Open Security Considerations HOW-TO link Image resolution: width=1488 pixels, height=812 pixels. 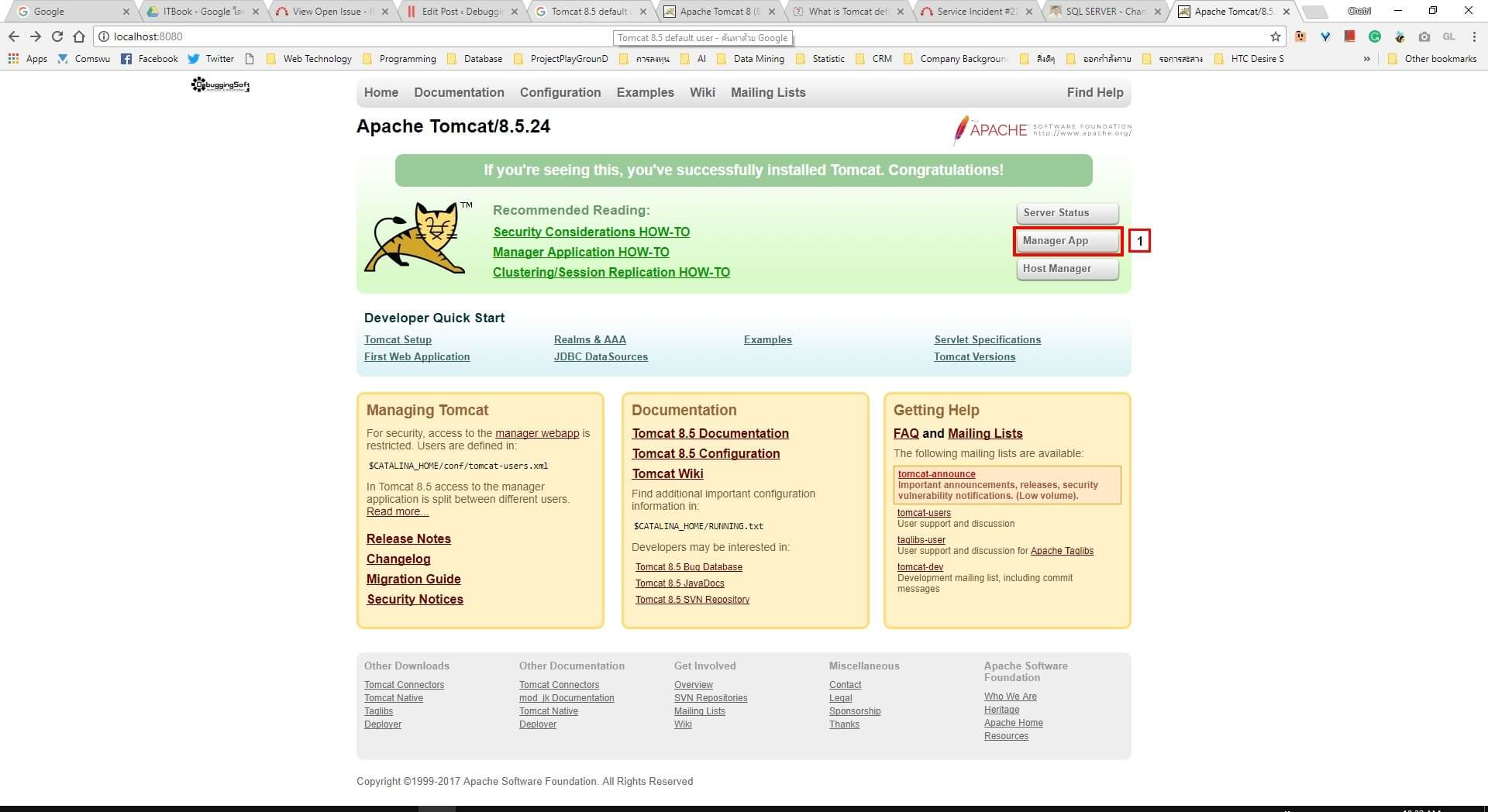click(591, 232)
